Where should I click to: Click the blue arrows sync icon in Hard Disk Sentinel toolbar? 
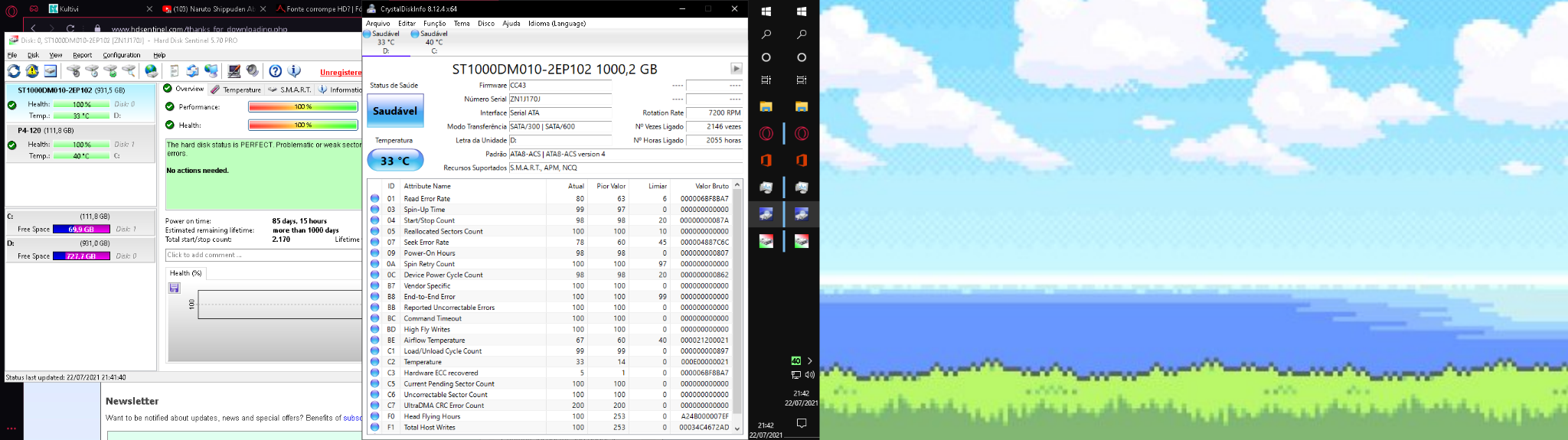(x=193, y=71)
